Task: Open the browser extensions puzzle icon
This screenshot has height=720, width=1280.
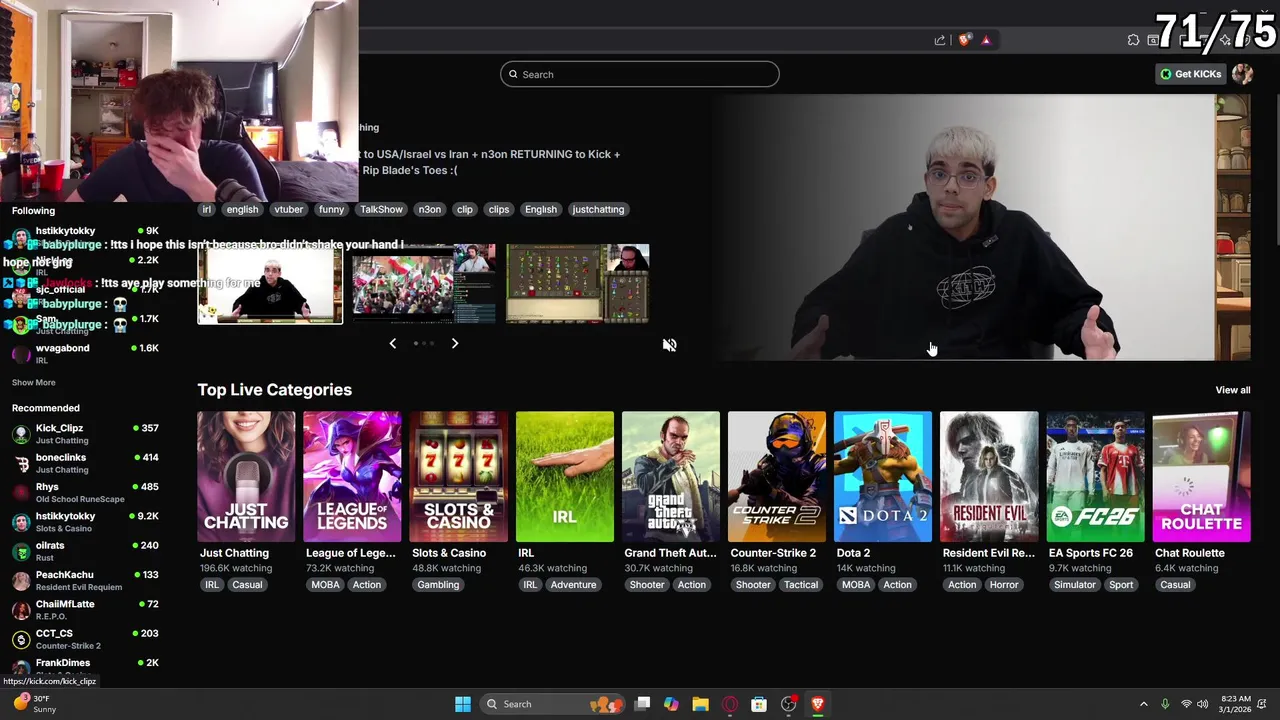Action: tap(1133, 40)
